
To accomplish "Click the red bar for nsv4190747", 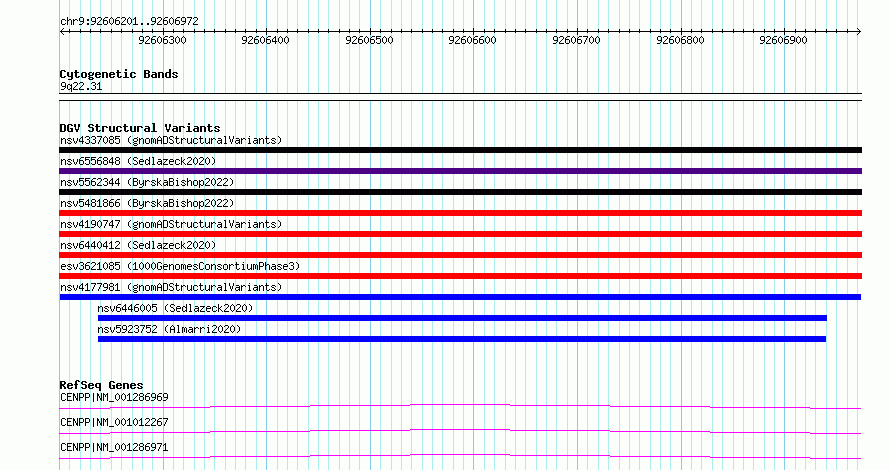I will point(460,234).
